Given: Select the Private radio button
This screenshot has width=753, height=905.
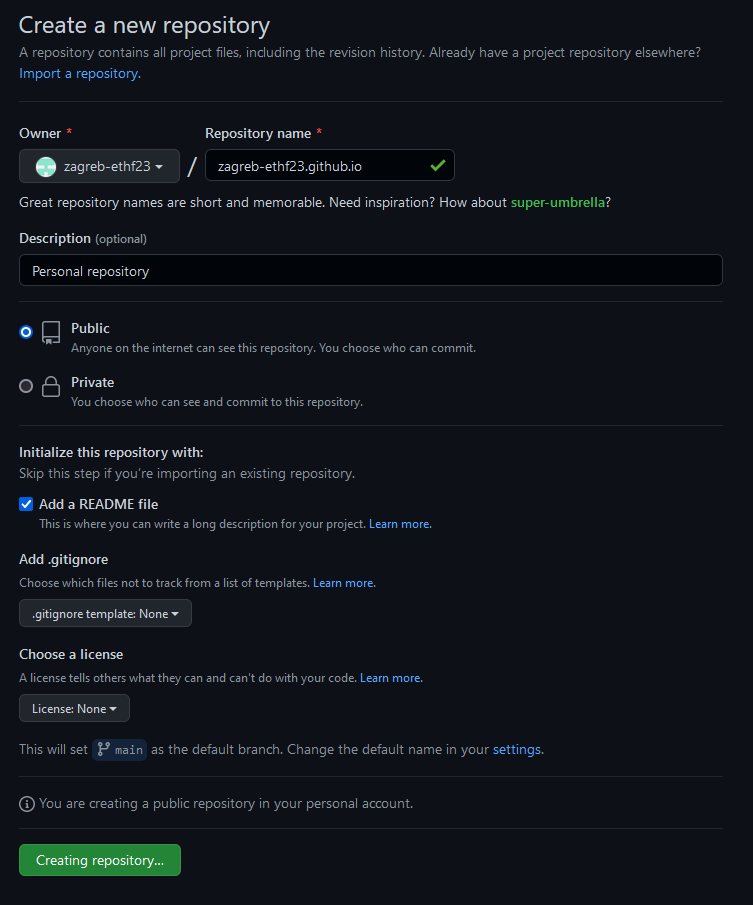Looking at the screenshot, I should 26,386.
